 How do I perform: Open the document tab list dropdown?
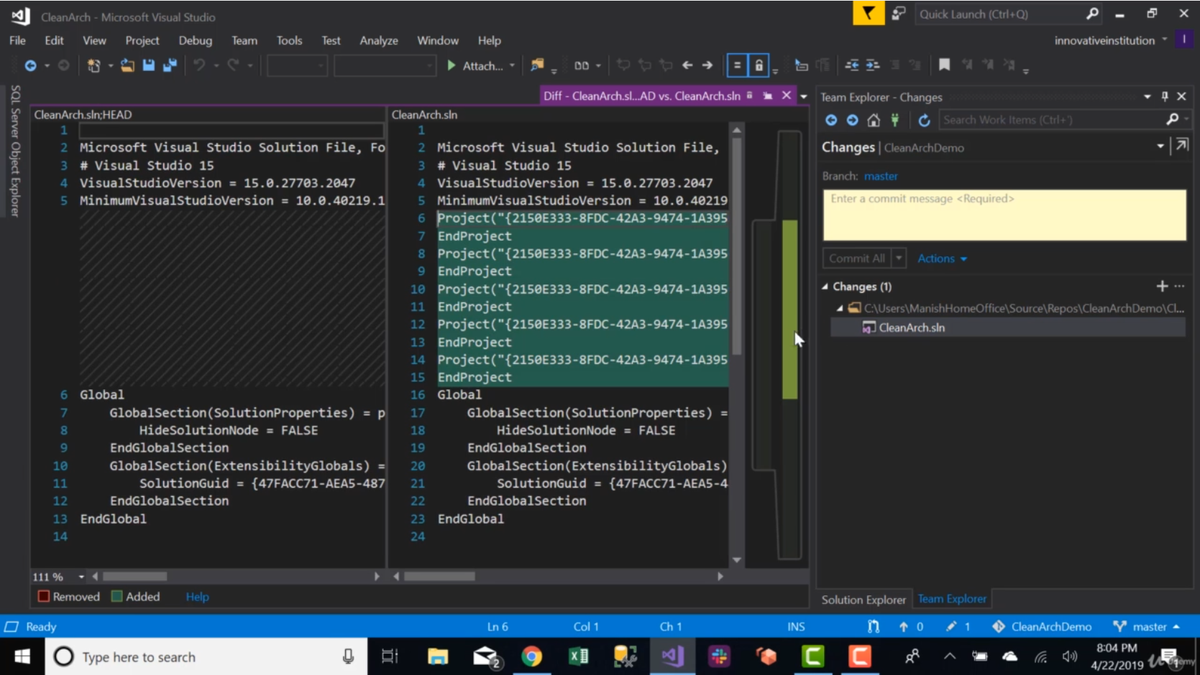click(x=803, y=97)
